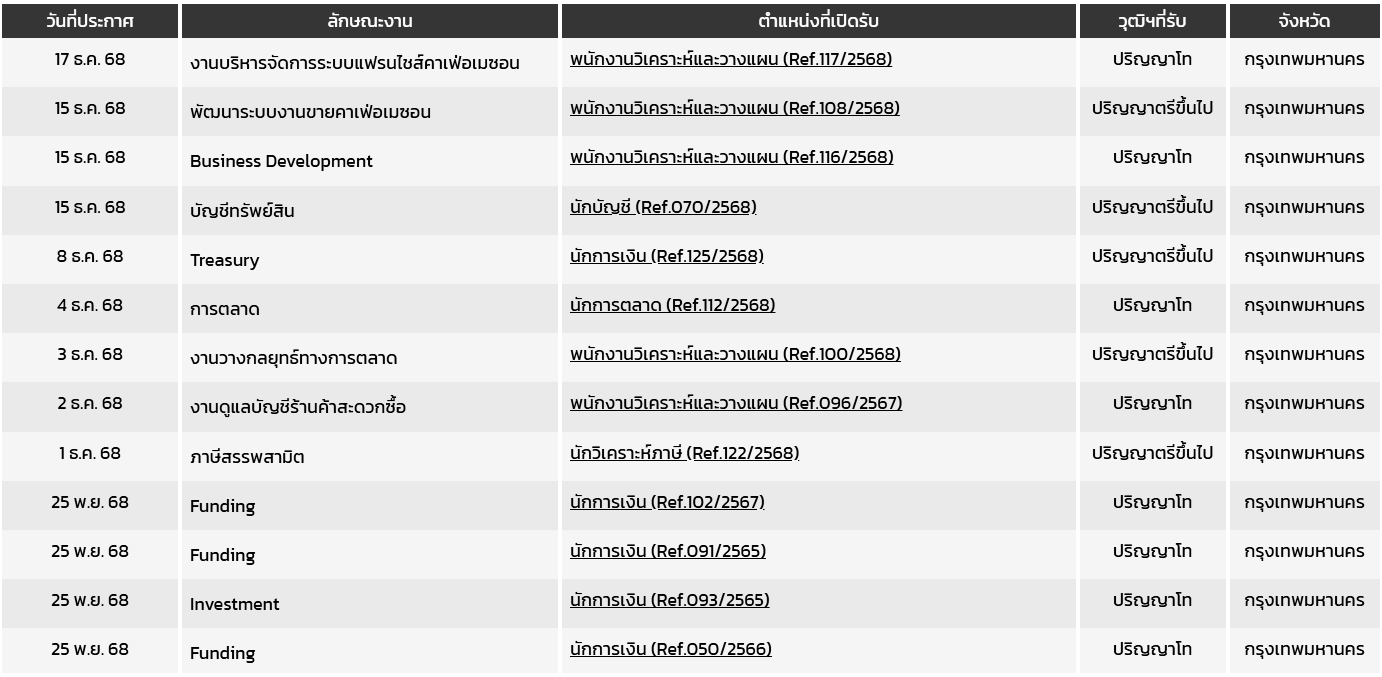Click the Investment job type cell
The width and height of the screenshot is (1382, 677).
click(x=235, y=604)
